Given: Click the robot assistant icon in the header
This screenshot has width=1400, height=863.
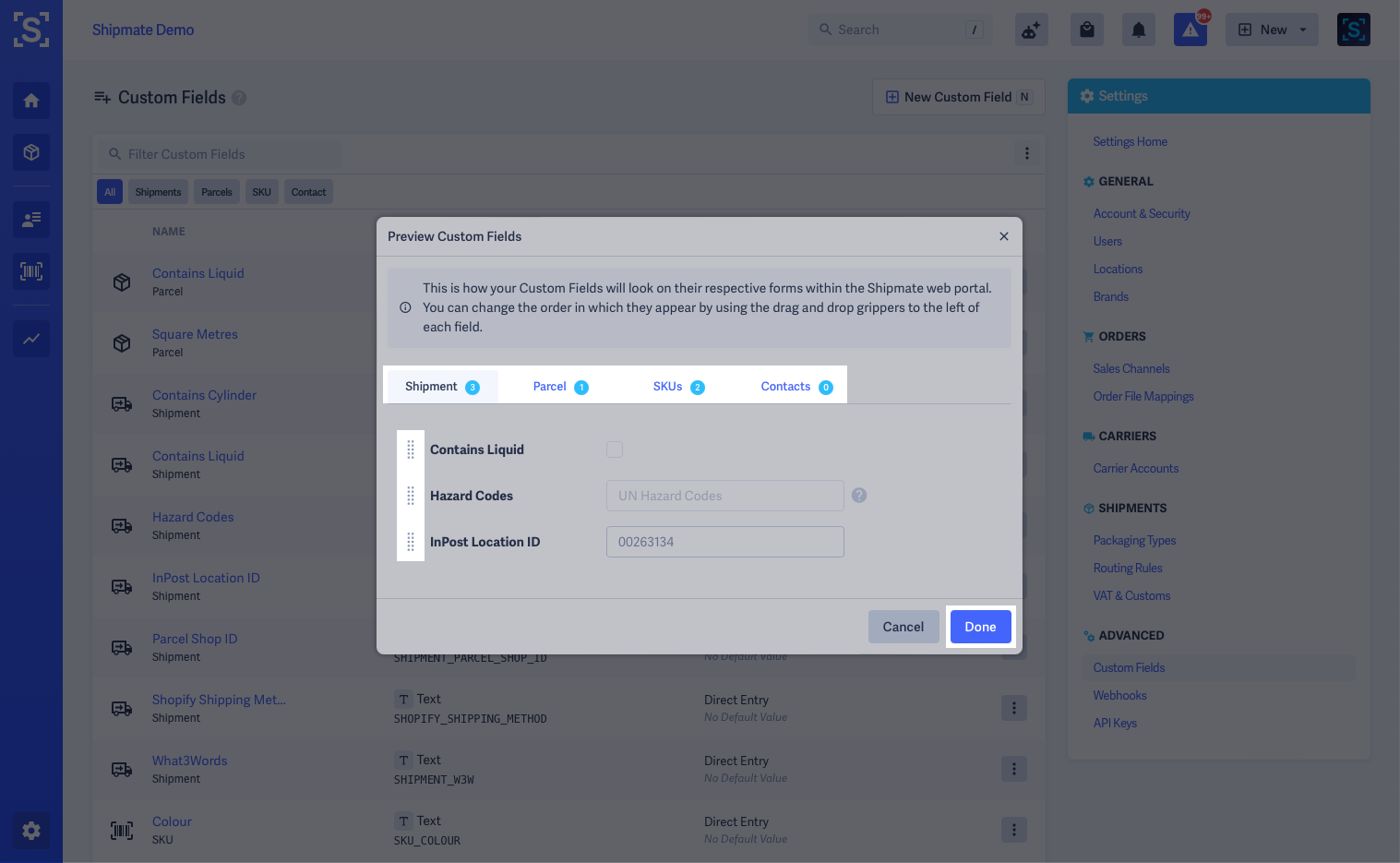Looking at the screenshot, I should pyautogui.click(x=1031, y=30).
